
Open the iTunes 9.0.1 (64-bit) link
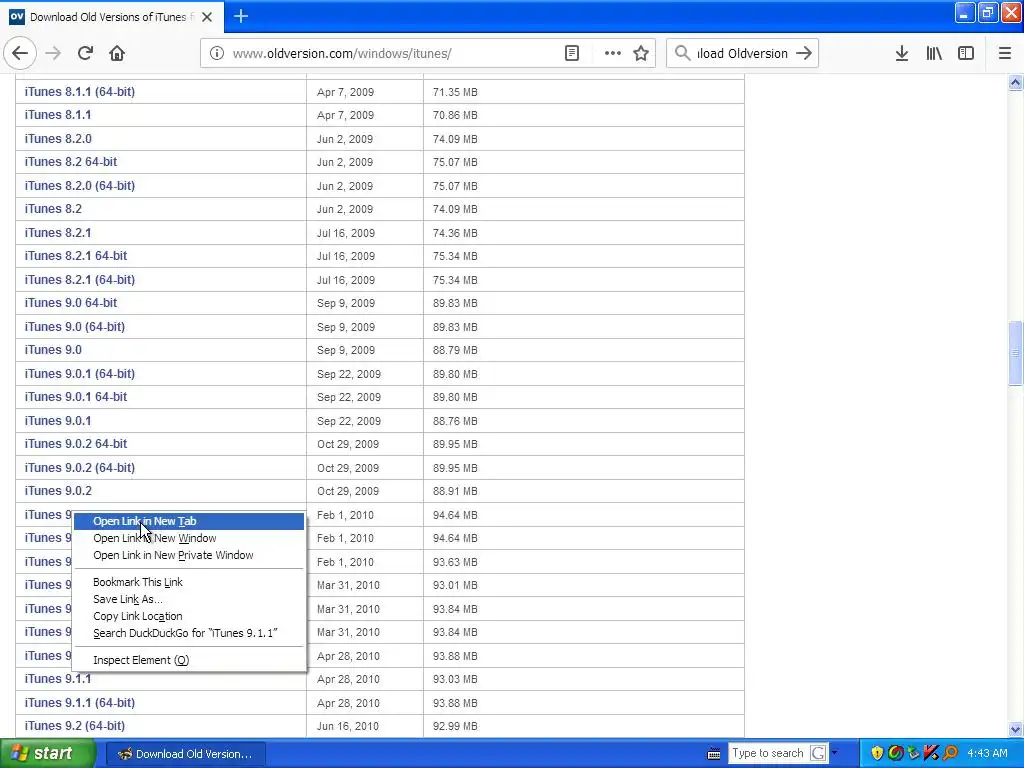[x=80, y=374]
